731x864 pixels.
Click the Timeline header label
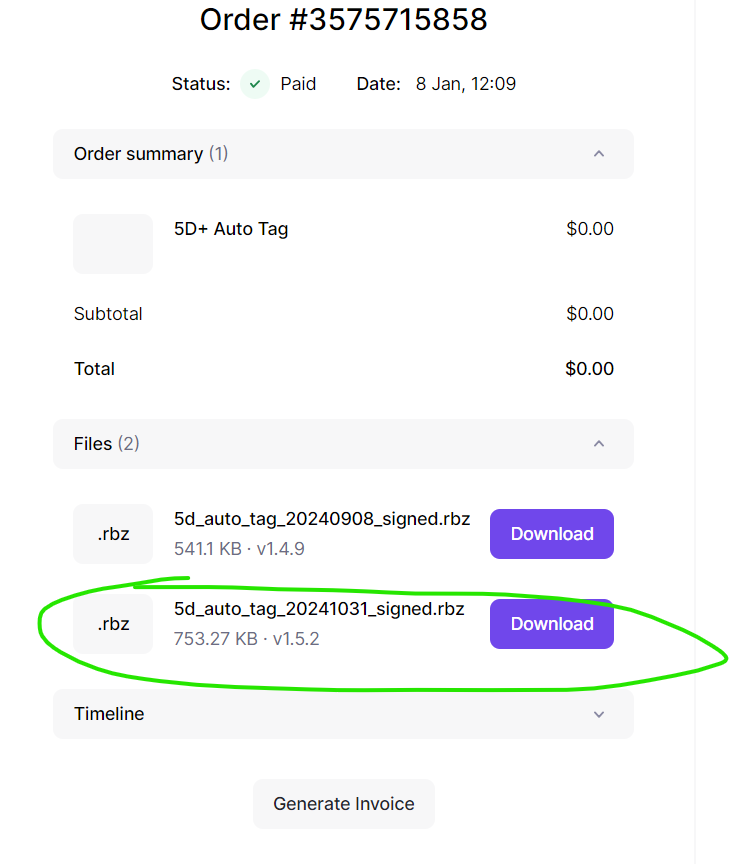108,714
